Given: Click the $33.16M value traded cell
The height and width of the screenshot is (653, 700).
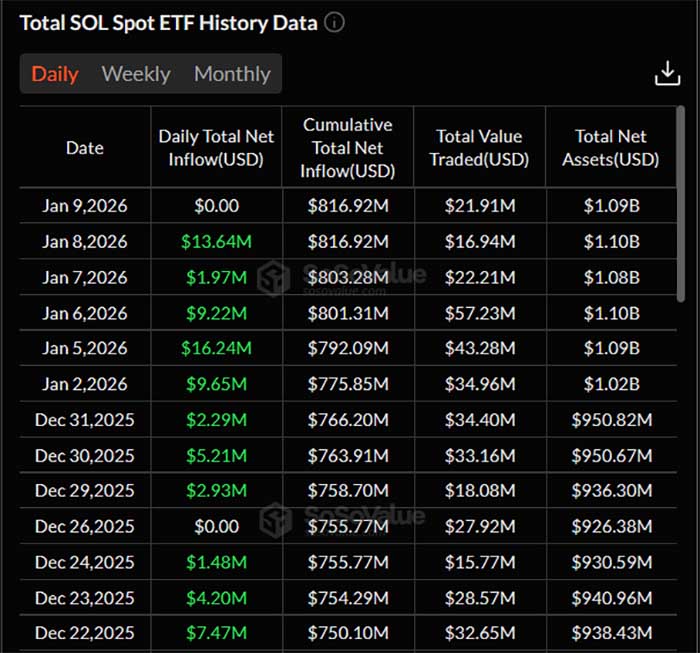Looking at the screenshot, I should coord(480,456).
